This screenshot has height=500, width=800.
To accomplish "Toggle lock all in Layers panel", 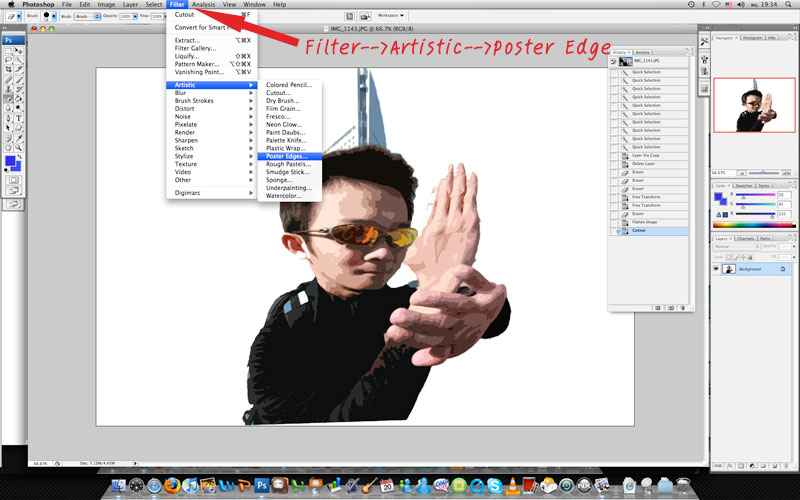I will (x=750, y=258).
